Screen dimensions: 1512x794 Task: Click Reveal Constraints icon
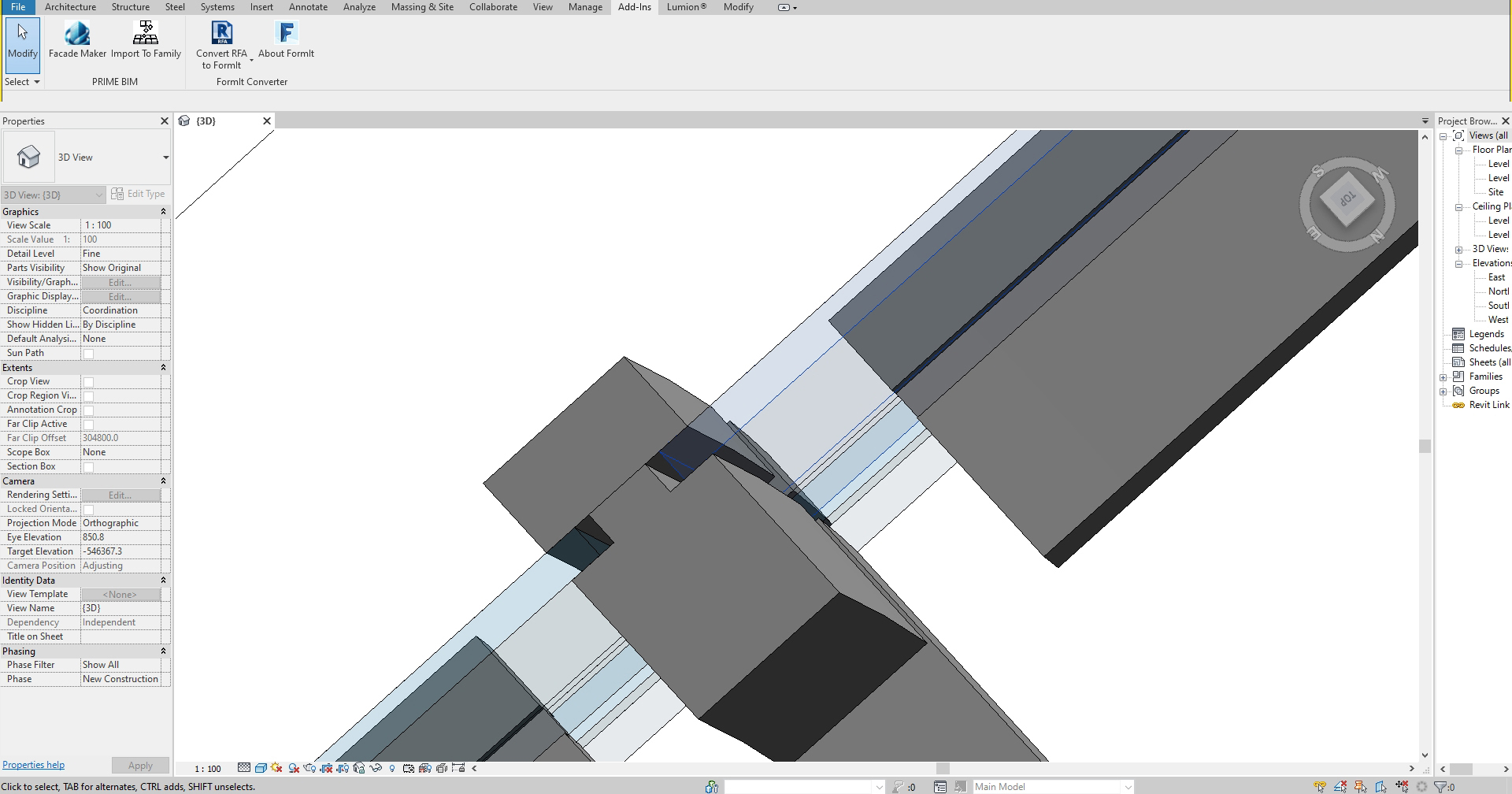[x=458, y=768]
